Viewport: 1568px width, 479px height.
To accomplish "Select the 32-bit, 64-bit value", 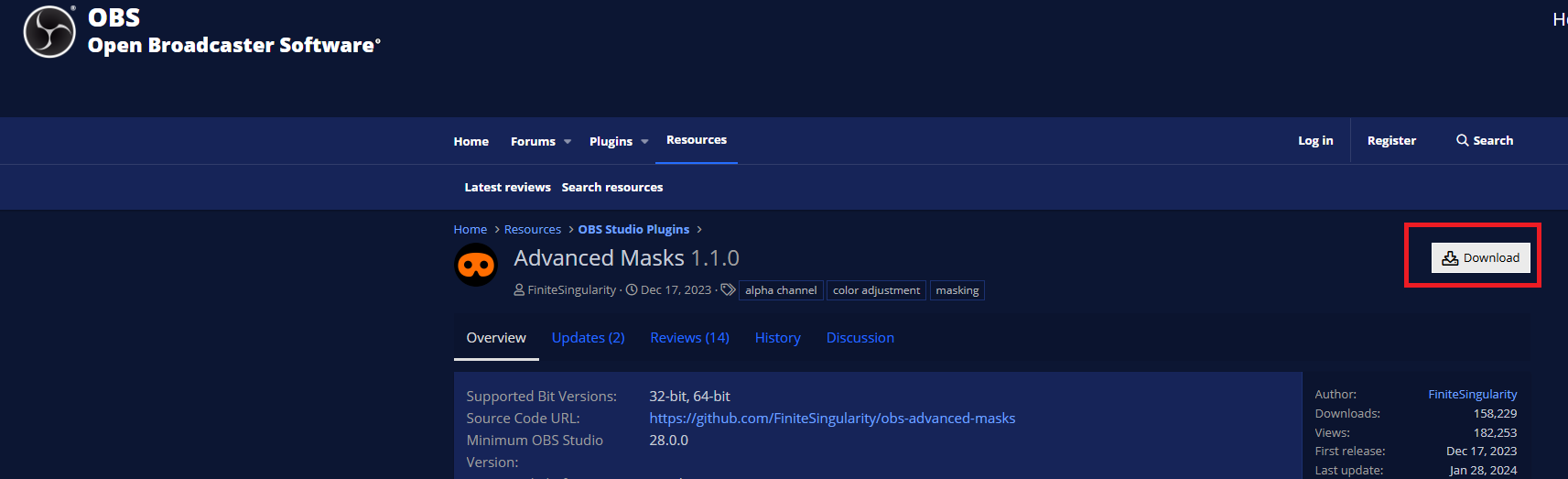I will pyautogui.click(x=689, y=396).
